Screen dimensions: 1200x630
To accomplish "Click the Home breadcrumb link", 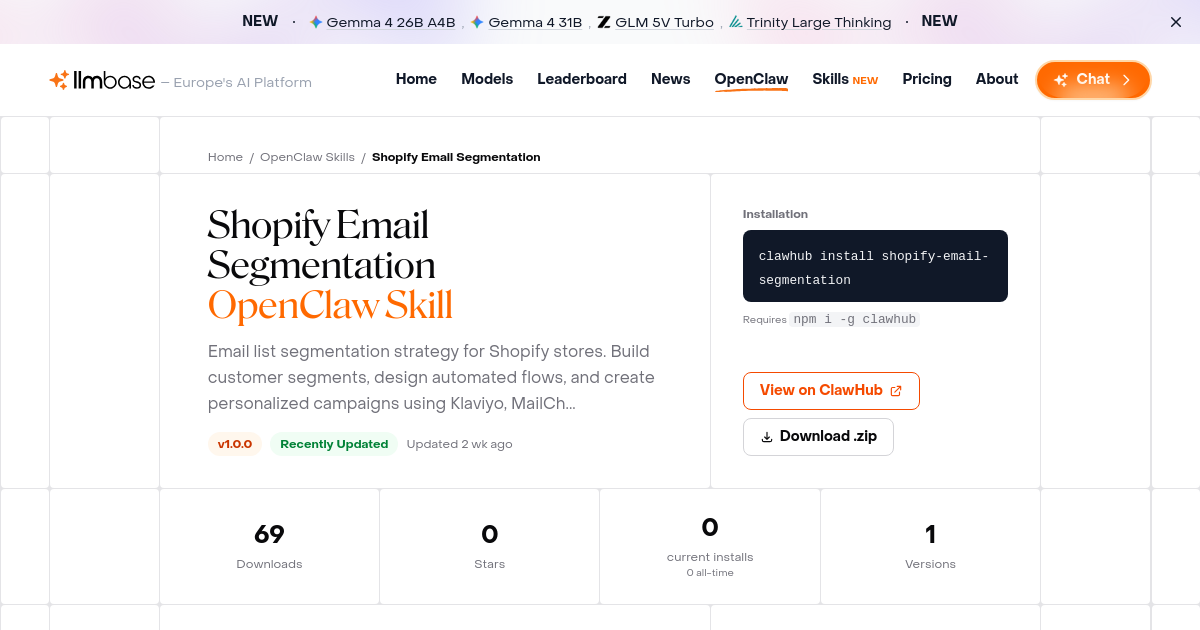I will (x=225, y=157).
